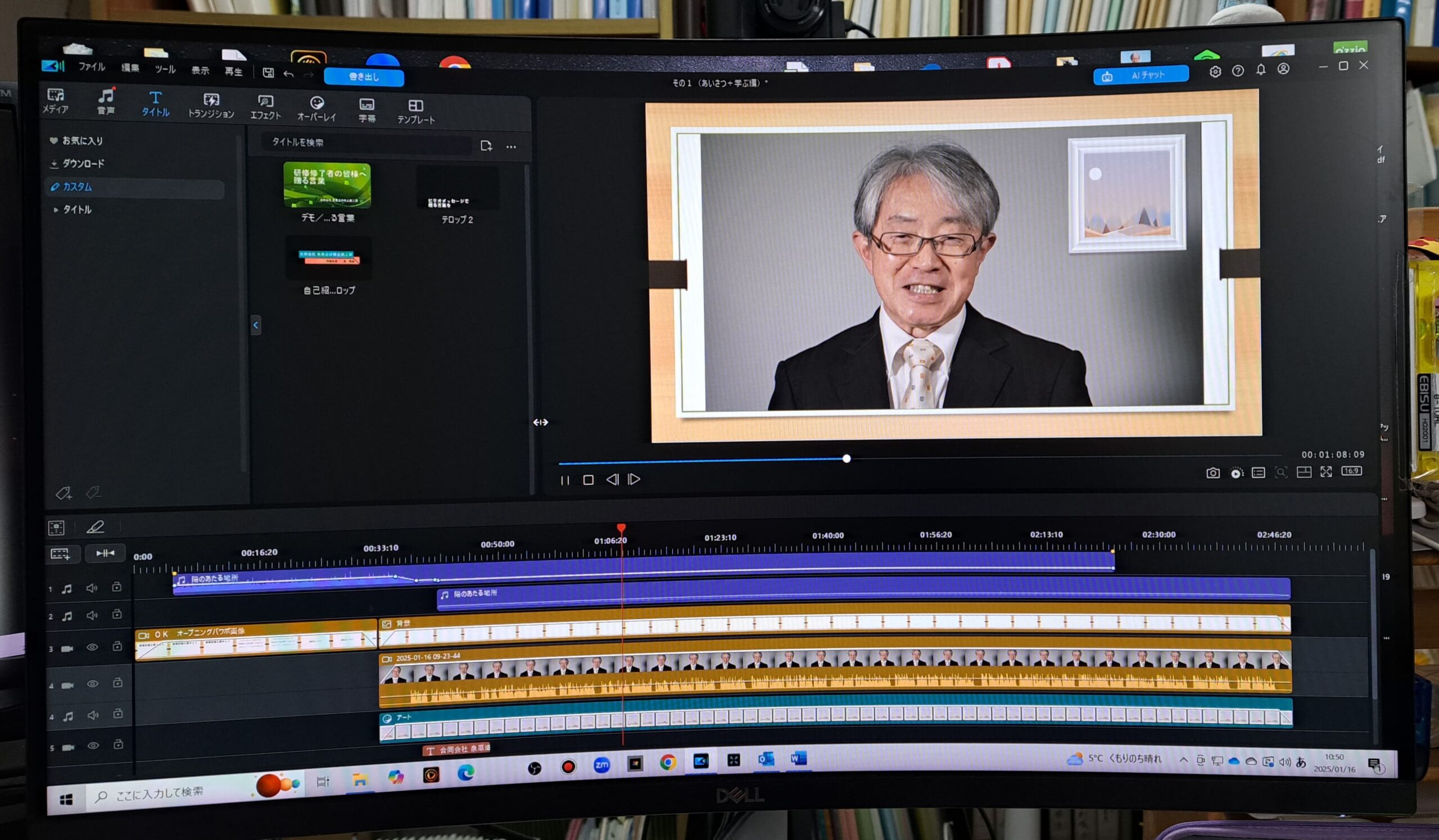
Task: Hide video track 3
Action: pos(92,648)
